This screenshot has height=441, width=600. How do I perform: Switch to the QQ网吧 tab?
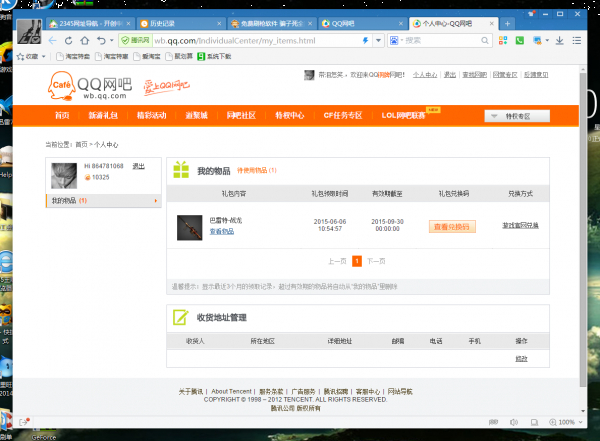tap(362, 24)
